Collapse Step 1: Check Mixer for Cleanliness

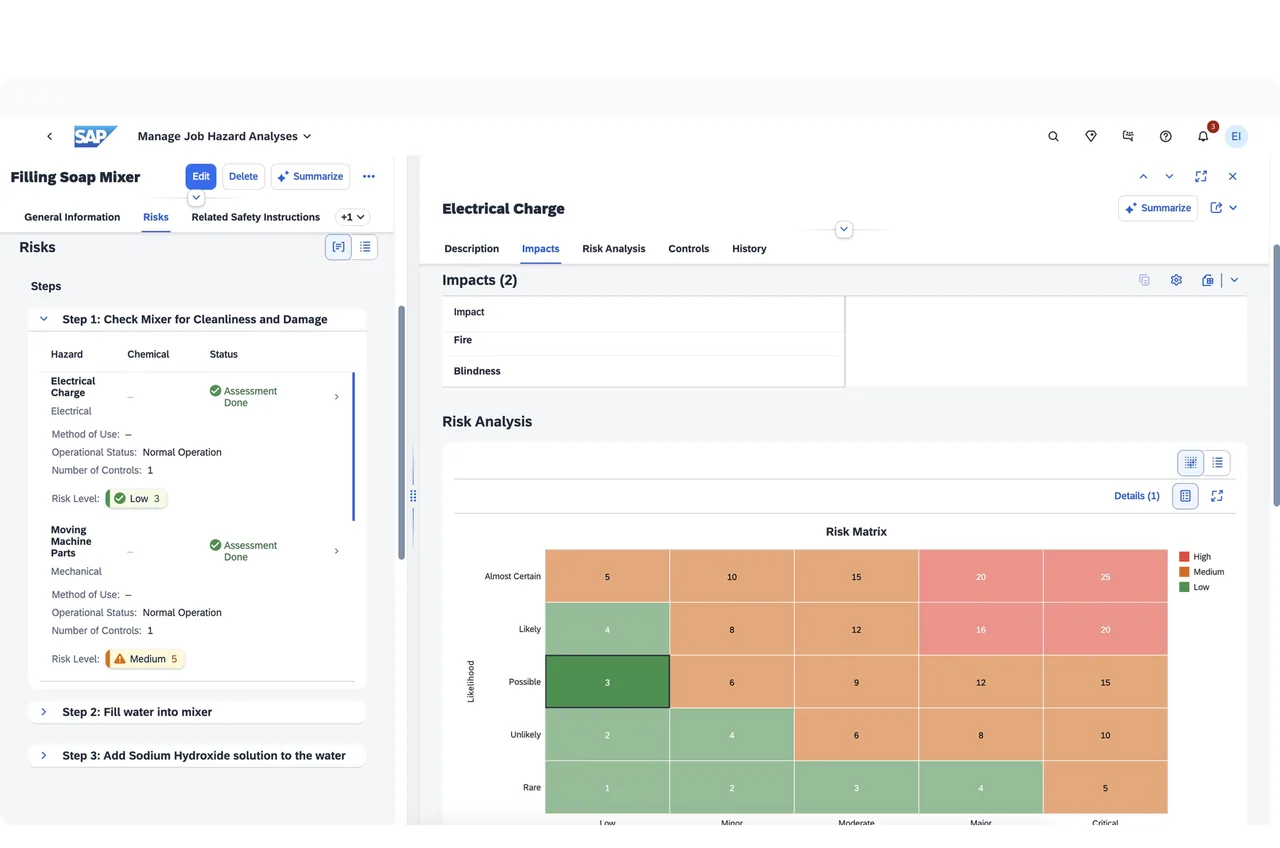pos(44,319)
